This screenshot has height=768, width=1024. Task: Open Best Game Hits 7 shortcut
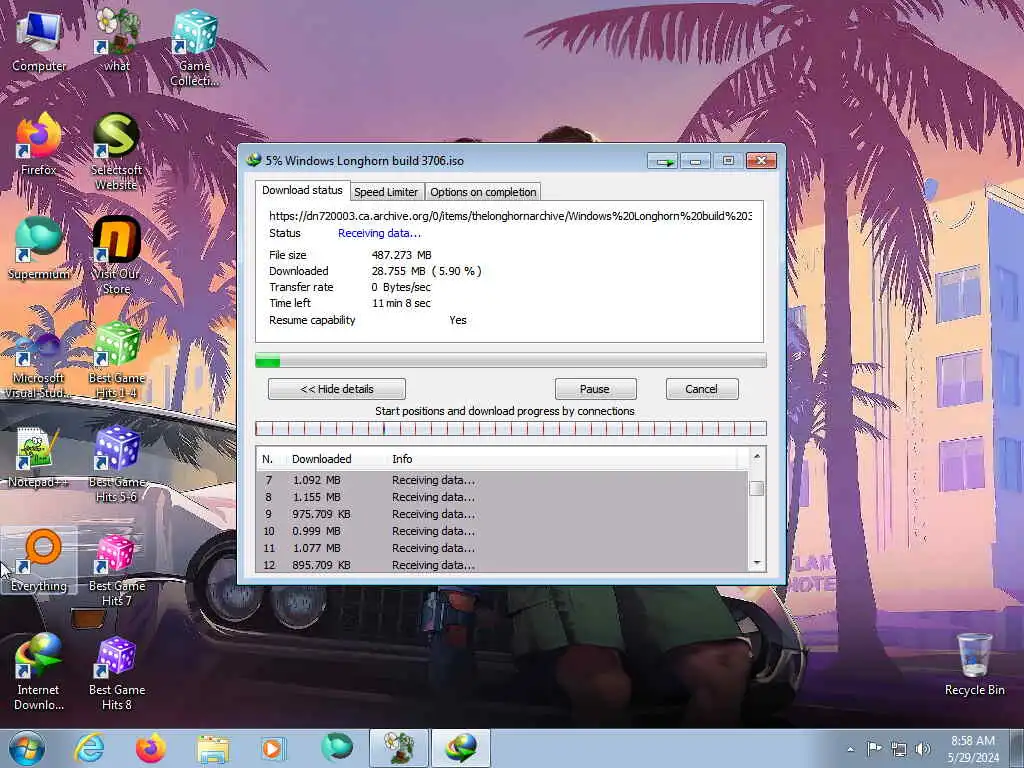116,568
